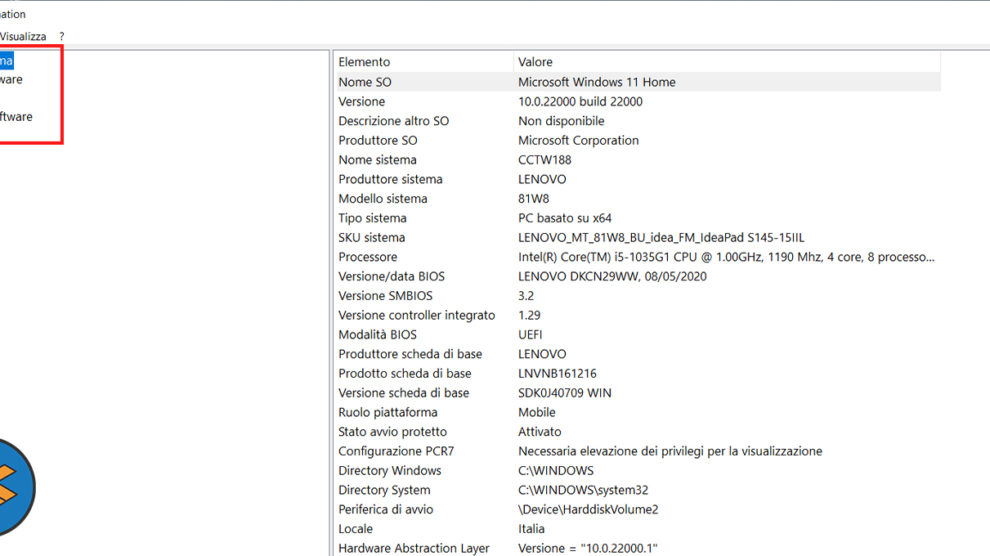Select the Versione SMBIOS row

(385, 296)
